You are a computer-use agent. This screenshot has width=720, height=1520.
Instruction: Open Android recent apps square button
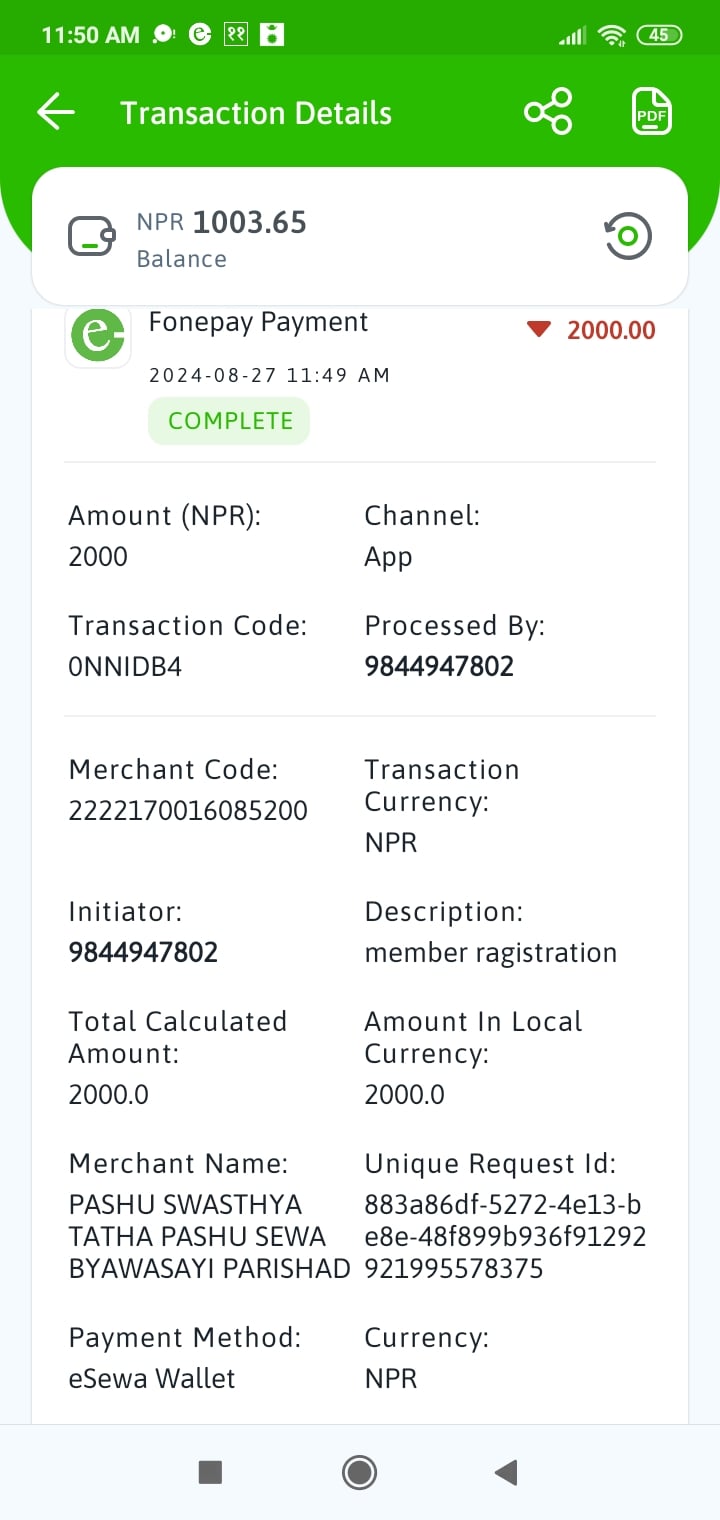point(210,1471)
